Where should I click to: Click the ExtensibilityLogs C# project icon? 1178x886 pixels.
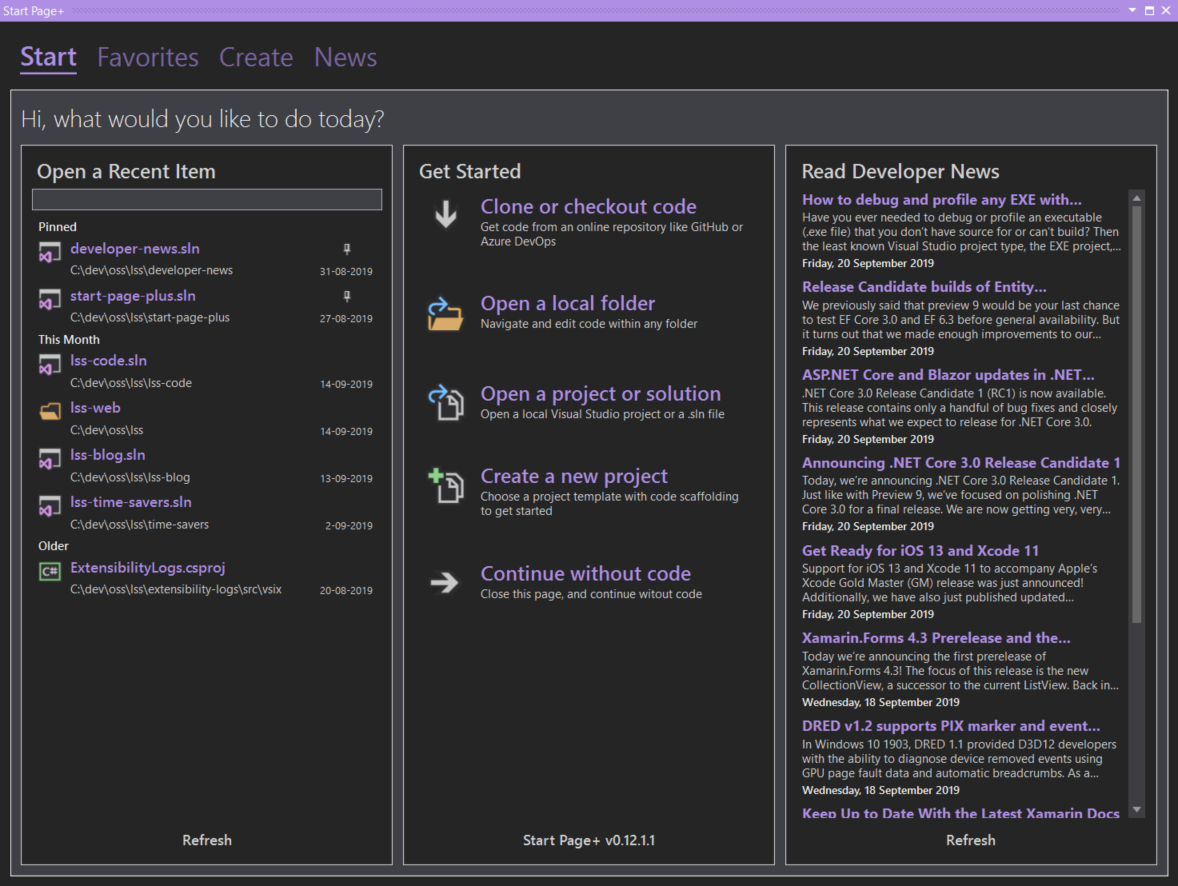coord(50,571)
